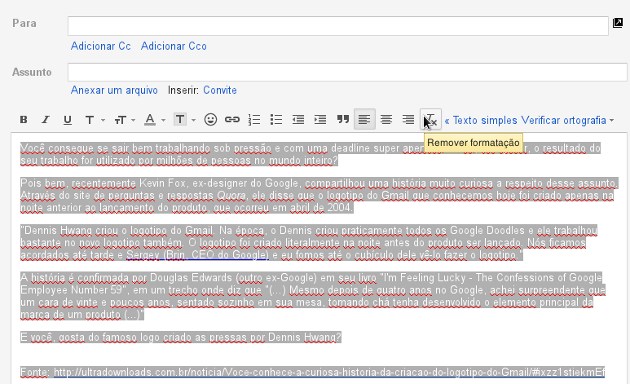The width and height of the screenshot is (630, 384).
Task: Open the font size tool
Action: [x=120, y=120]
